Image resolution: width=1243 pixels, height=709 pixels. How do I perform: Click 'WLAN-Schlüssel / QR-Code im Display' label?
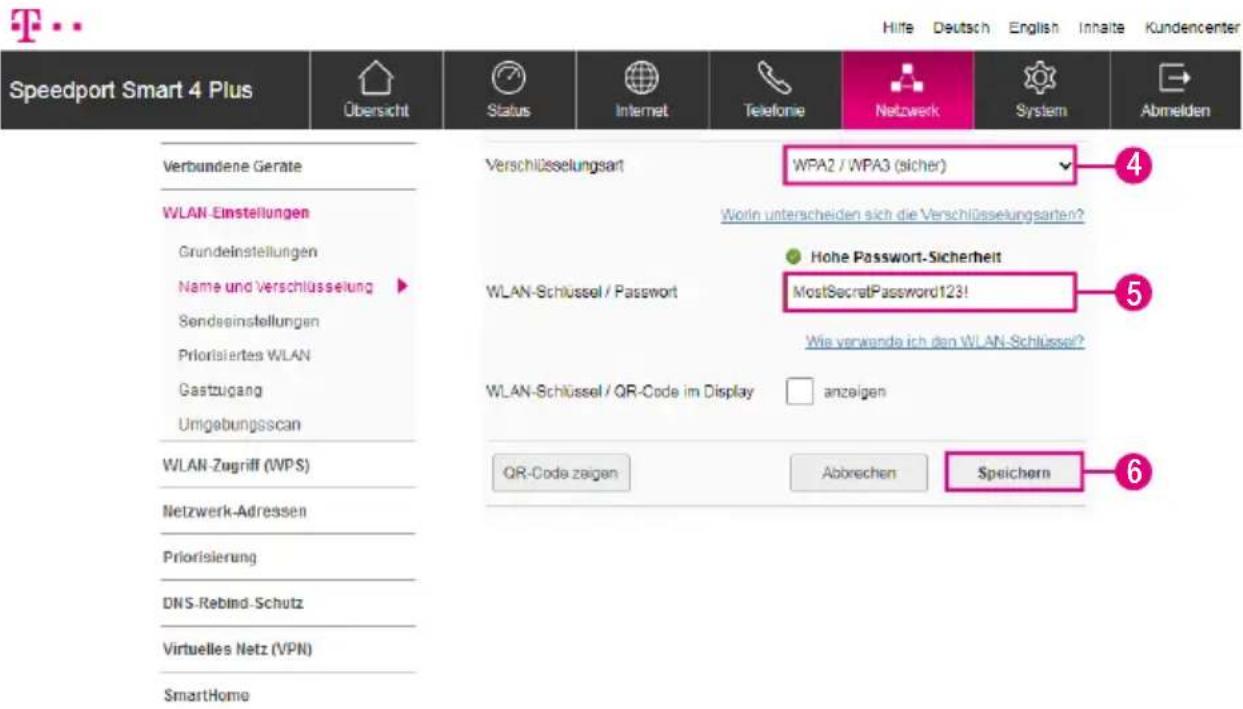(619, 392)
